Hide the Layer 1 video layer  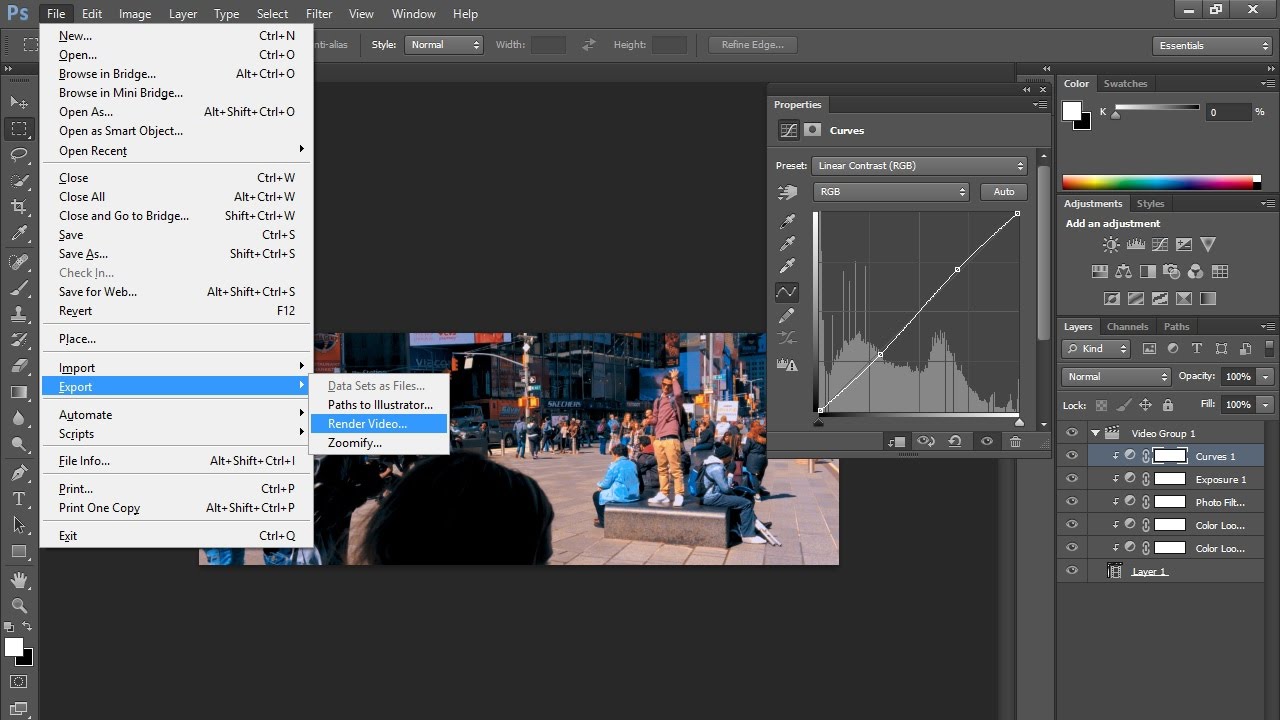(1072, 571)
